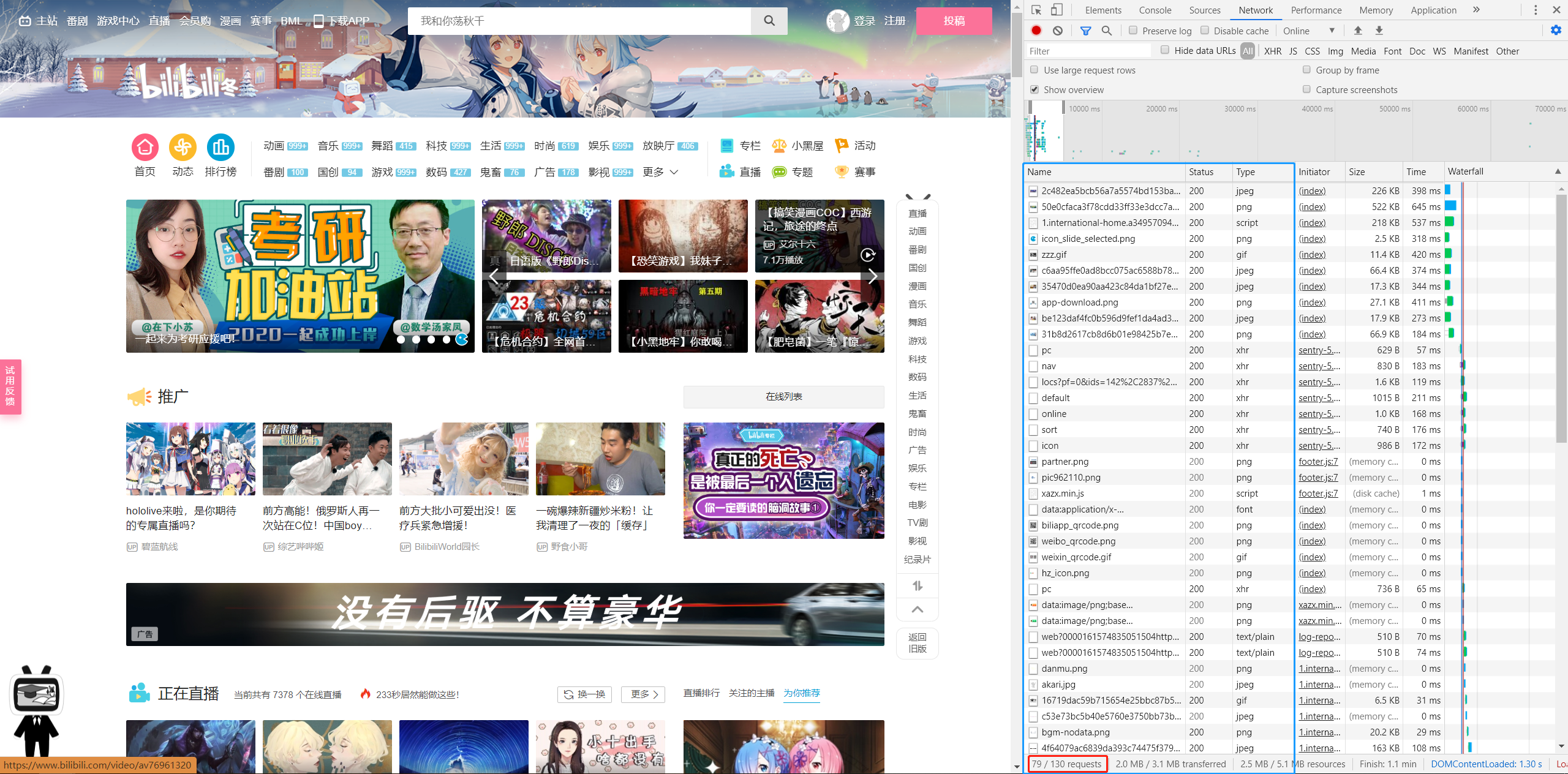Enable Use large request rows
The width and height of the screenshot is (1568, 774).
pyautogui.click(x=1035, y=70)
